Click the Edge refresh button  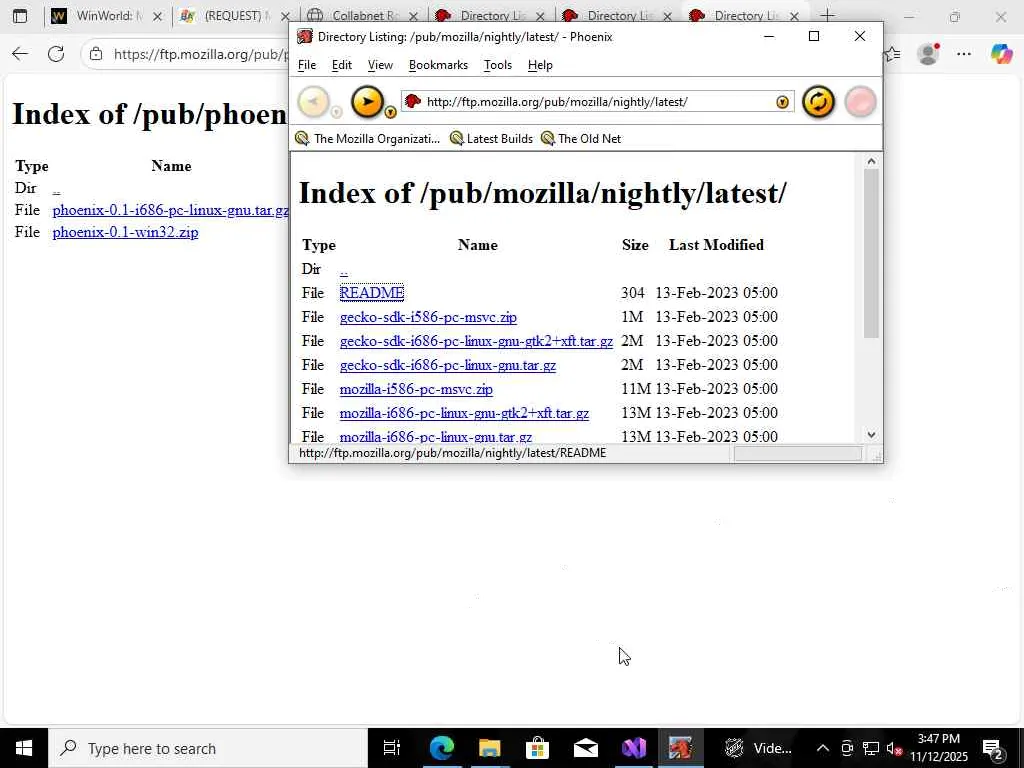point(56,54)
